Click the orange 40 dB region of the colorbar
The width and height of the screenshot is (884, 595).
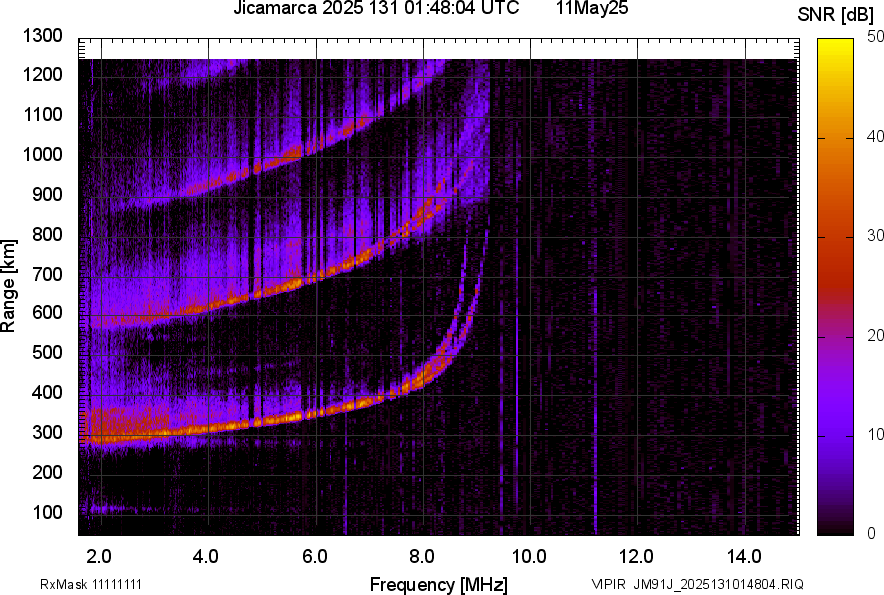click(x=836, y=138)
